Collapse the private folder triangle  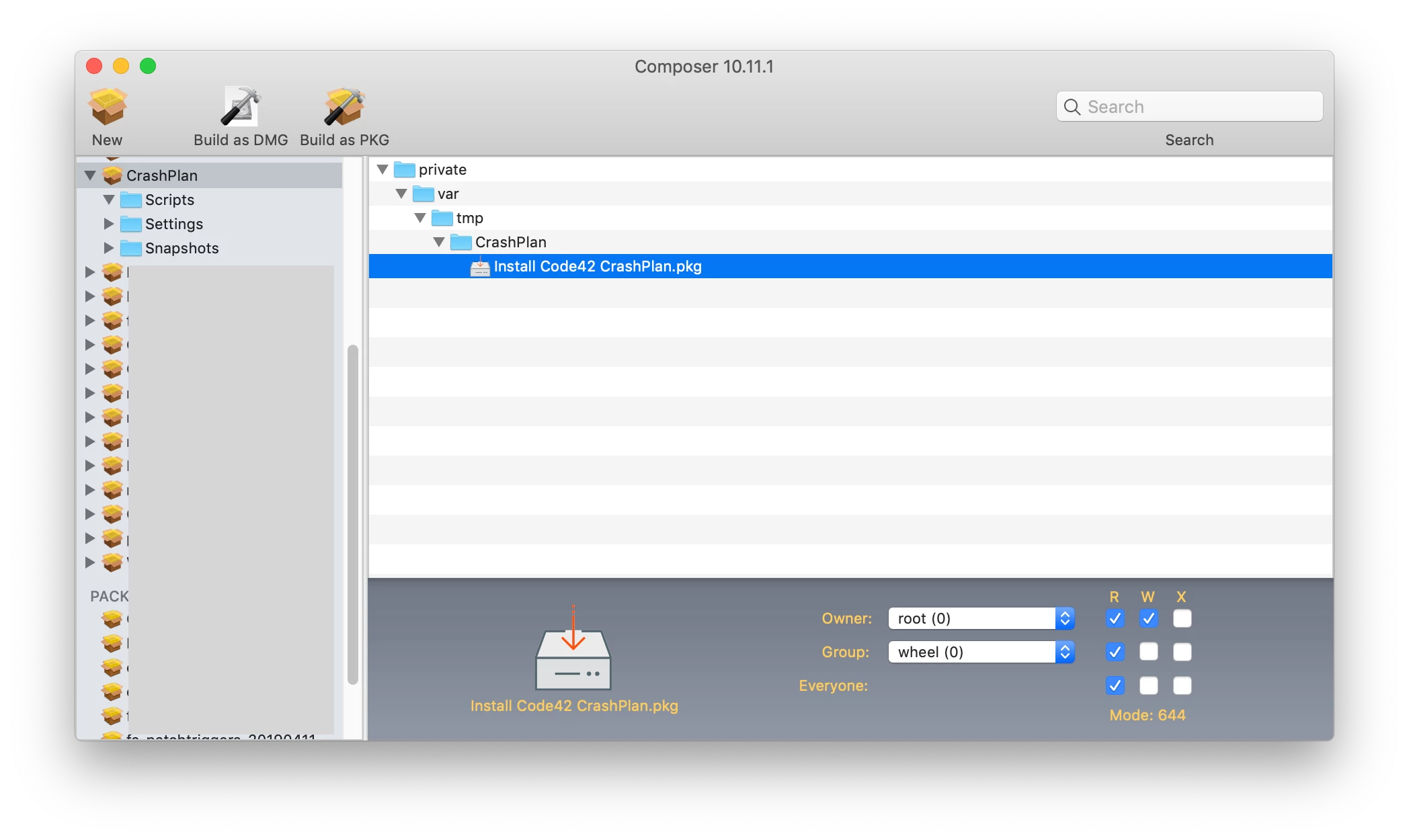click(x=383, y=169)
